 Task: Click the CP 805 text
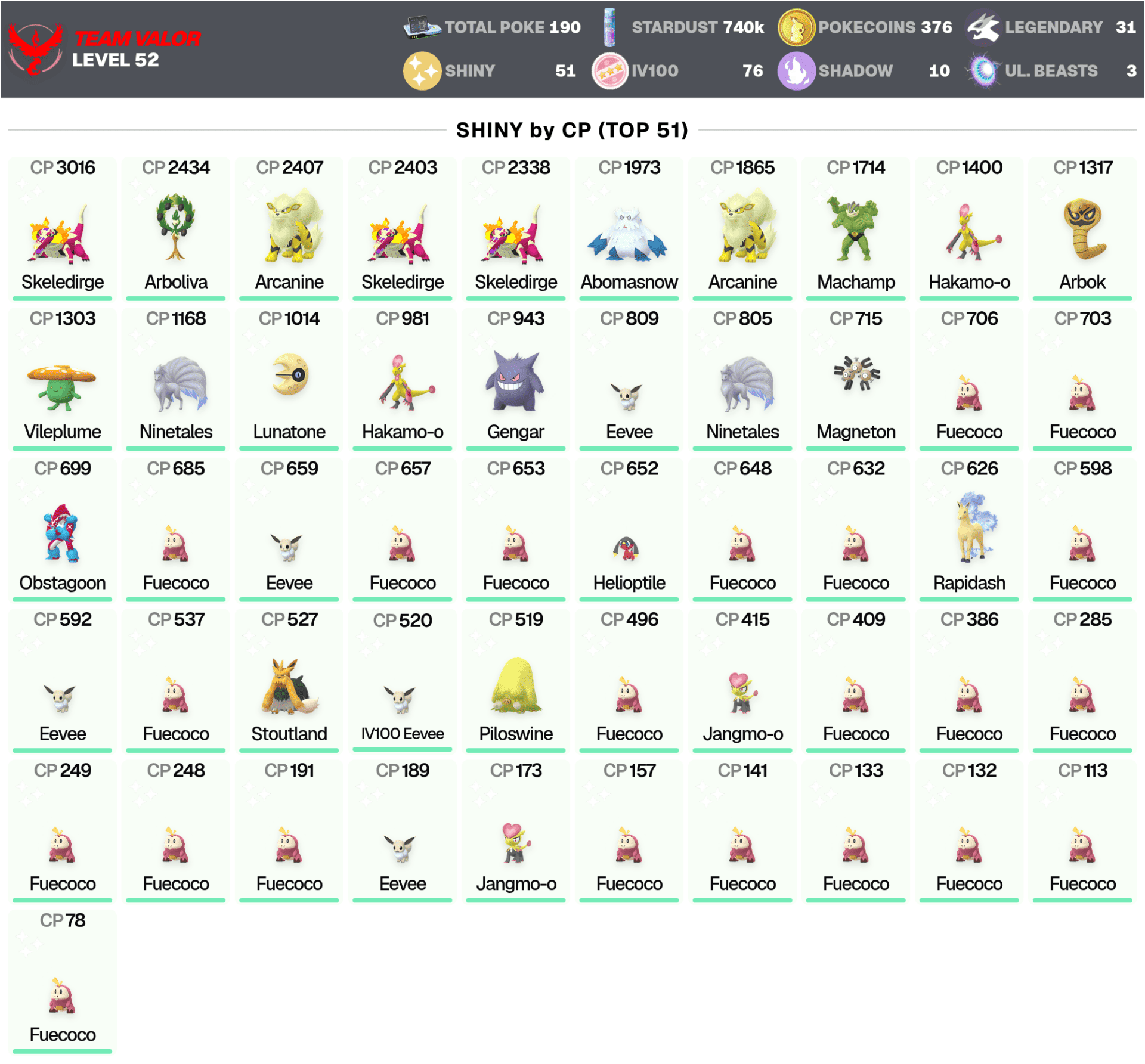[742, 318]
